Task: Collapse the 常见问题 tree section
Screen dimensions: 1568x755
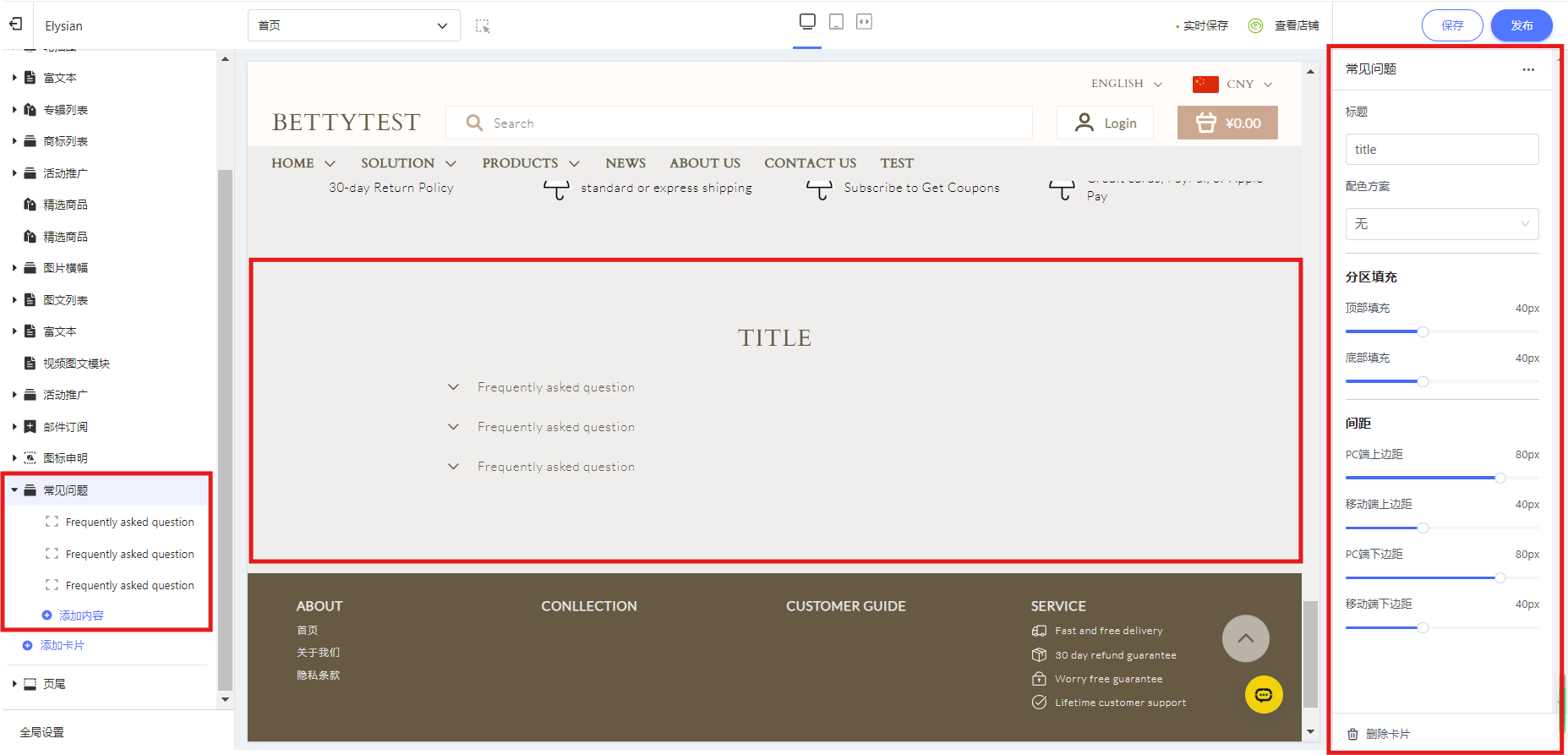Action: click(x=14, y=490)
